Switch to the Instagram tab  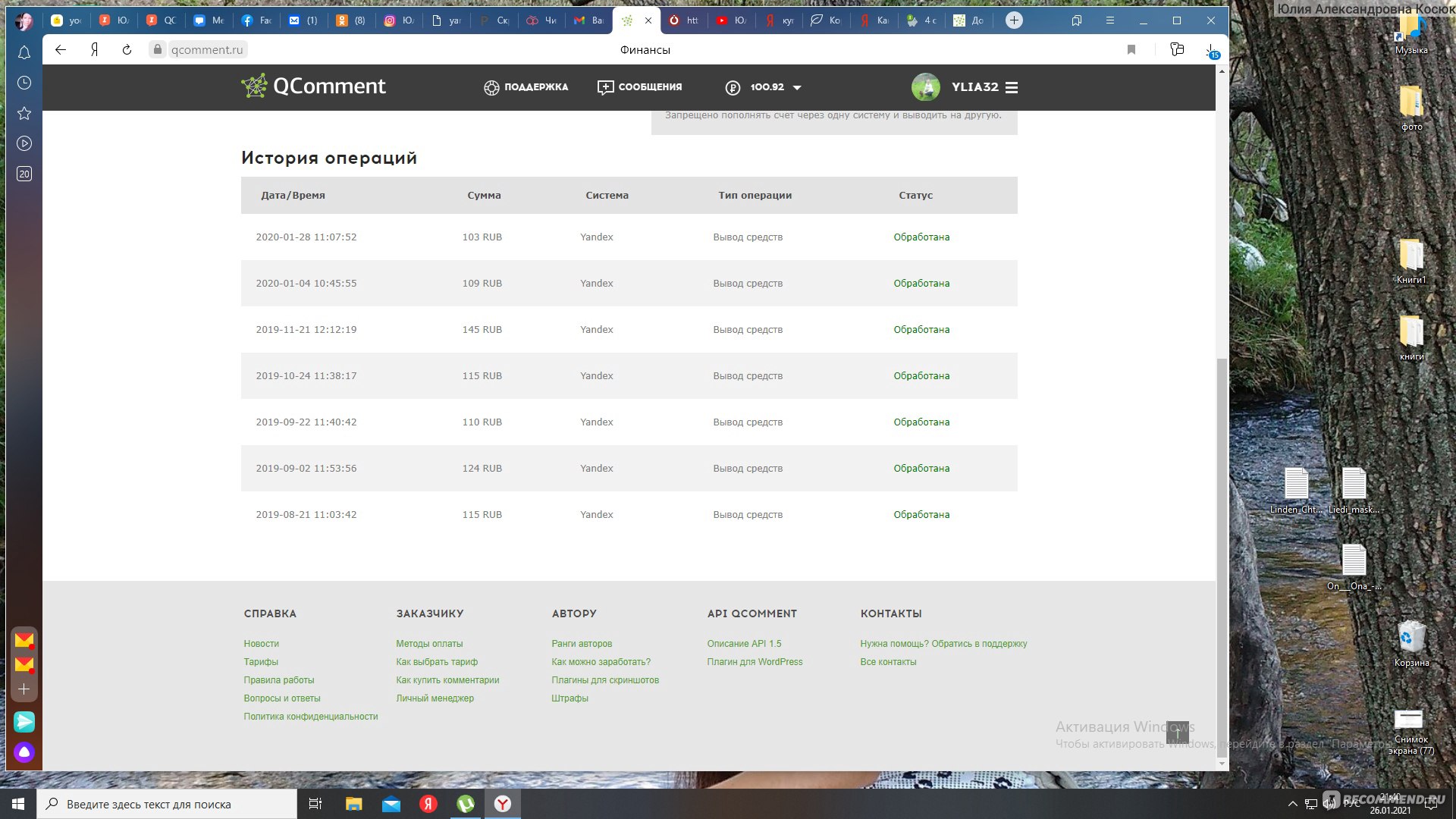click(x=399, y=20)
